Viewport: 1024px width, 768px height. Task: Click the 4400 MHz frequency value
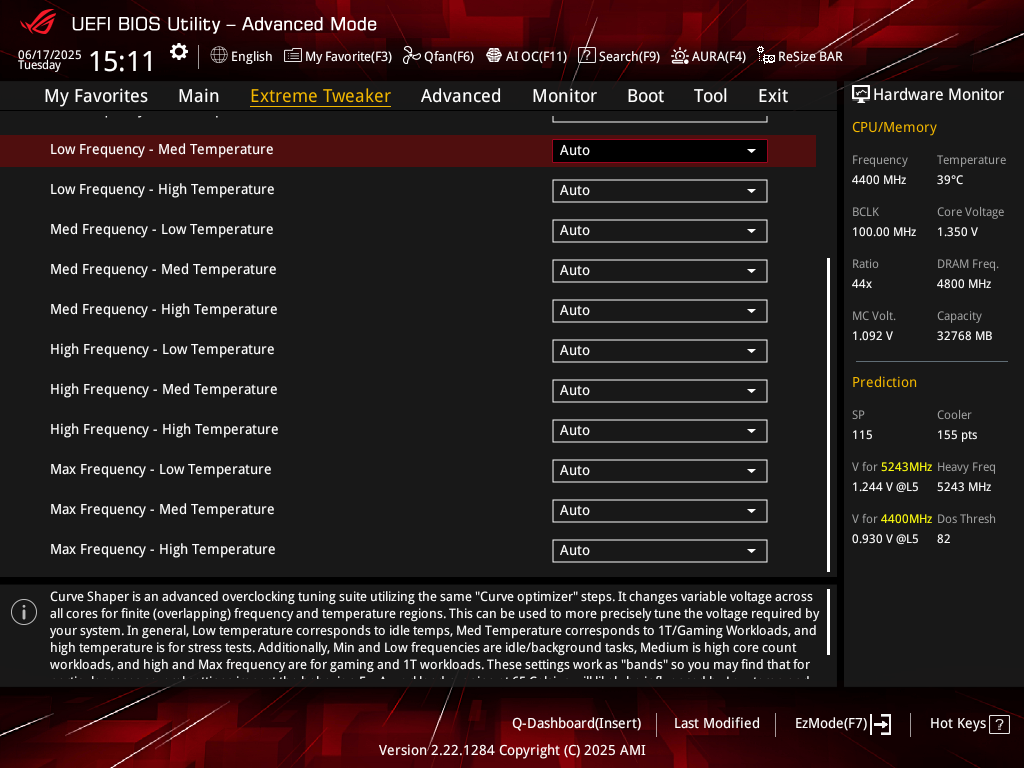(879, 180)
